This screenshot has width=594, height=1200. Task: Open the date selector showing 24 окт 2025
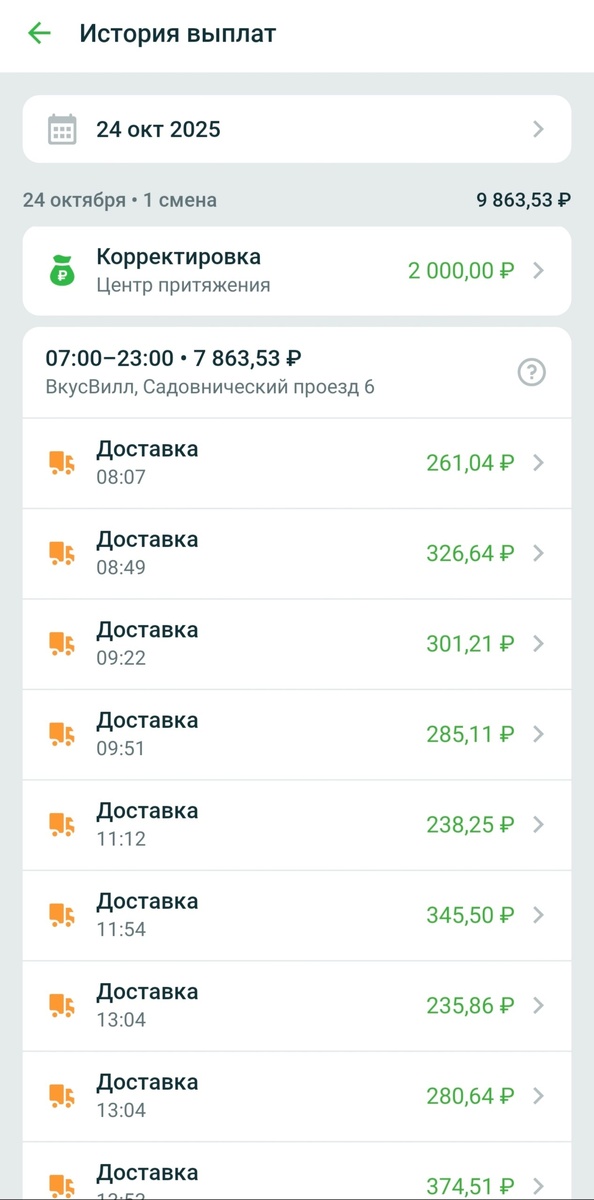297,129
